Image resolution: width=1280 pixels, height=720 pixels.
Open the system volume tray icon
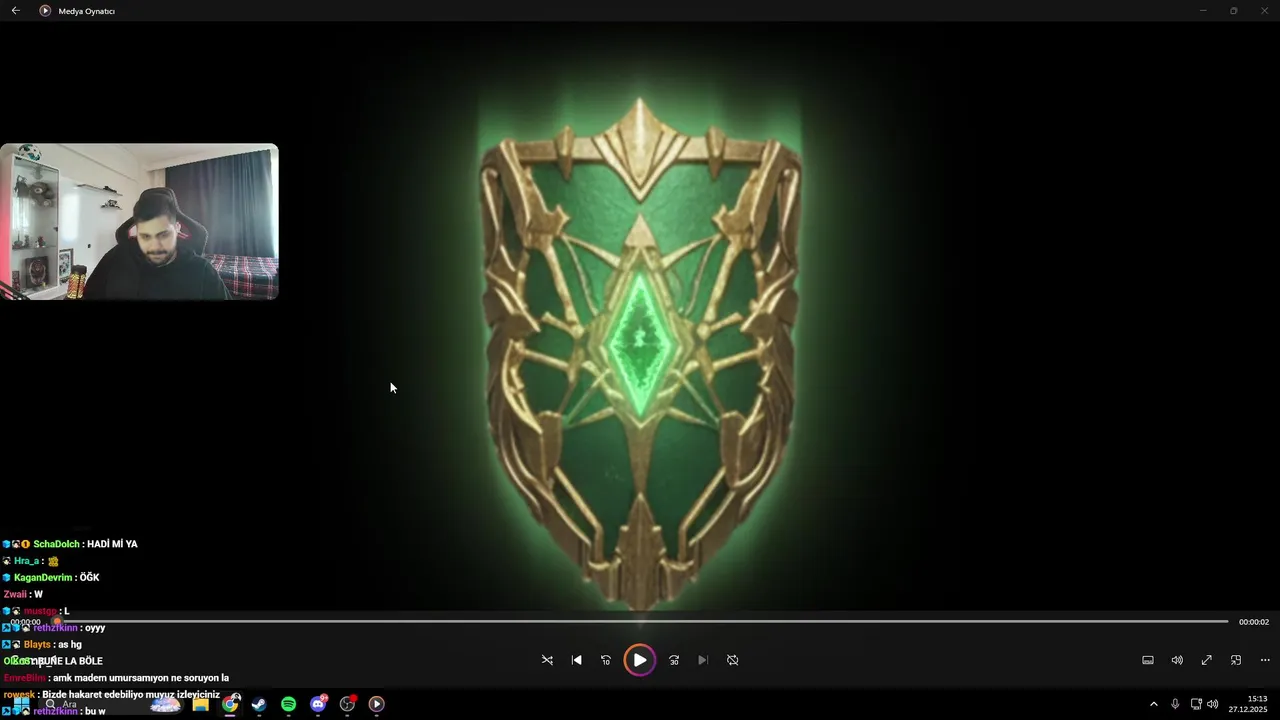click(1213, 704)
